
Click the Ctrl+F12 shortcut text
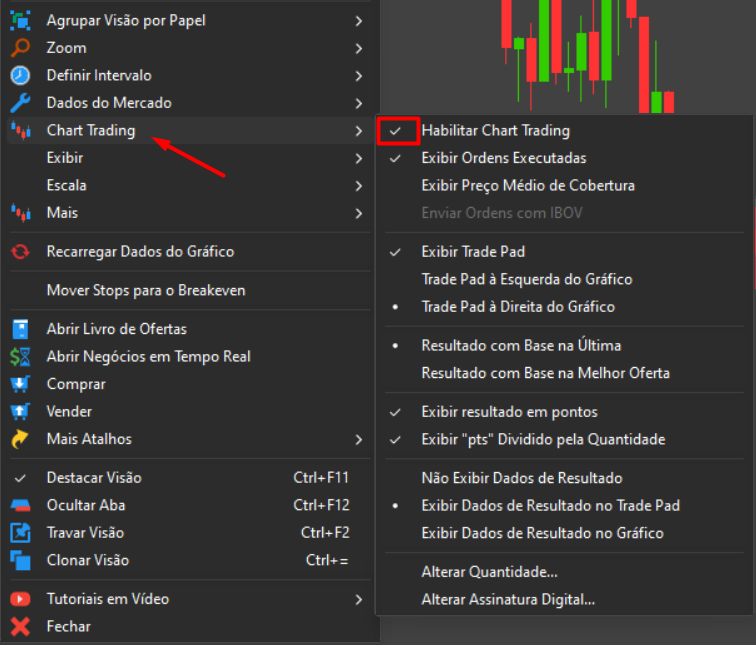tap(321, 505)
